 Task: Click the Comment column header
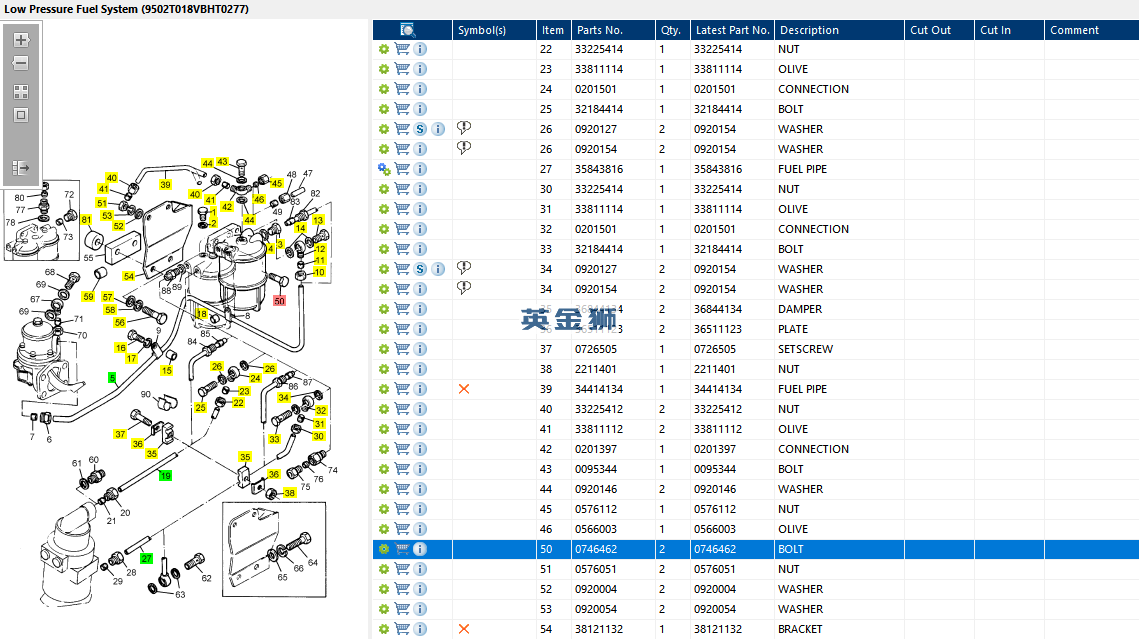pyautogui.click(x=1074, y=30)
